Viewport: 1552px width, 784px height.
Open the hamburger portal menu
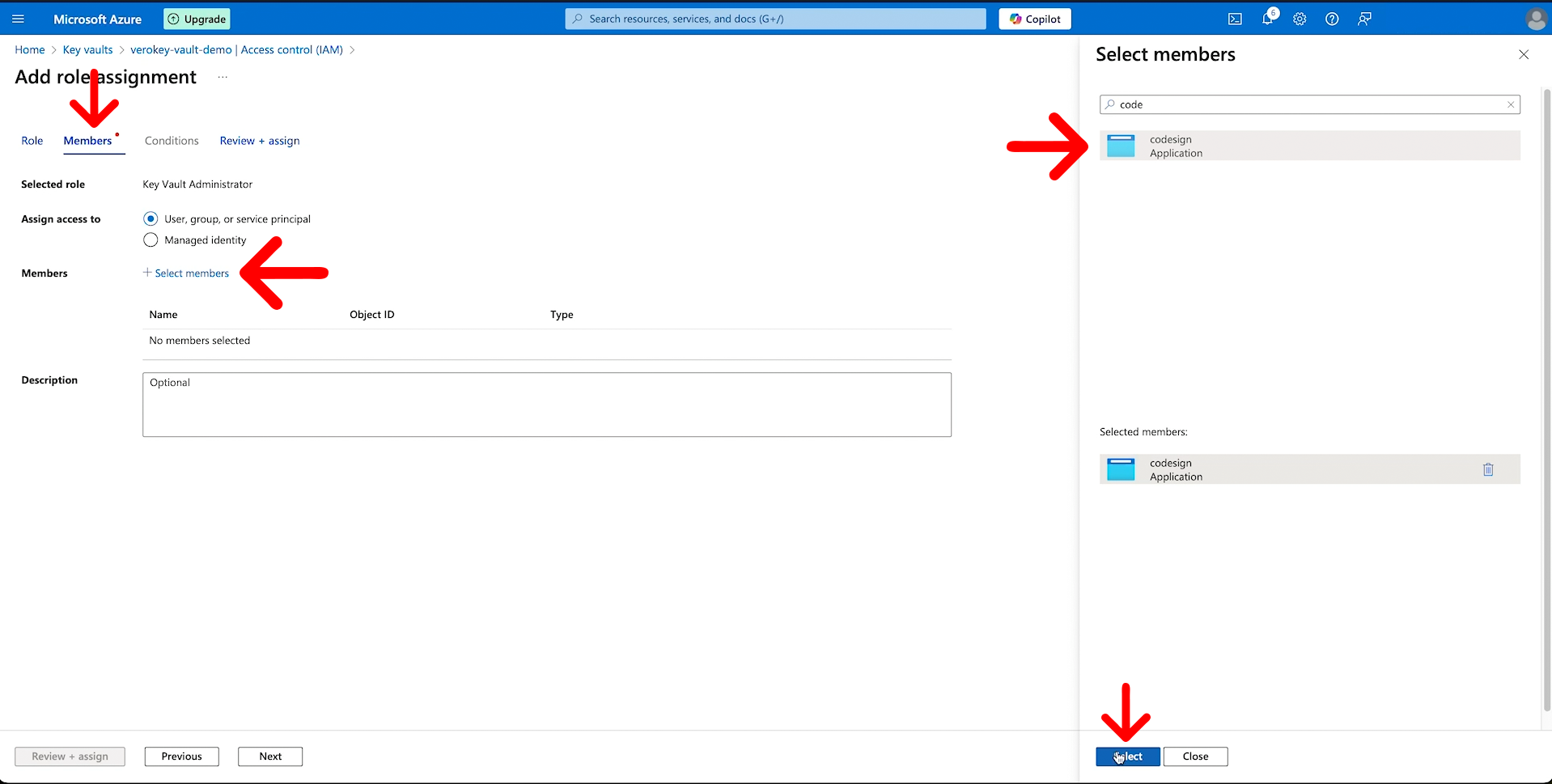tap(18, 19)
